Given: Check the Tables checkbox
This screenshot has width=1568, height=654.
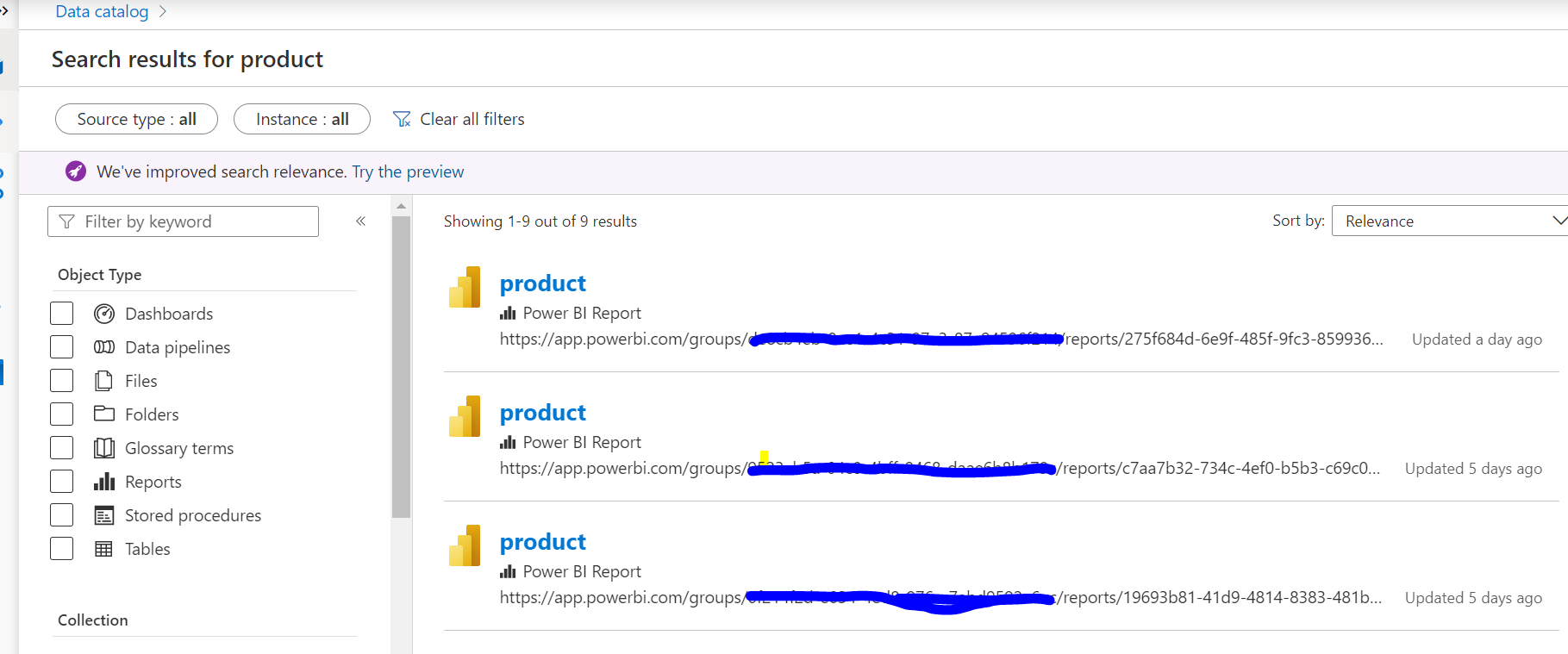Looking at the screenshot, I should tap(62, 549).
